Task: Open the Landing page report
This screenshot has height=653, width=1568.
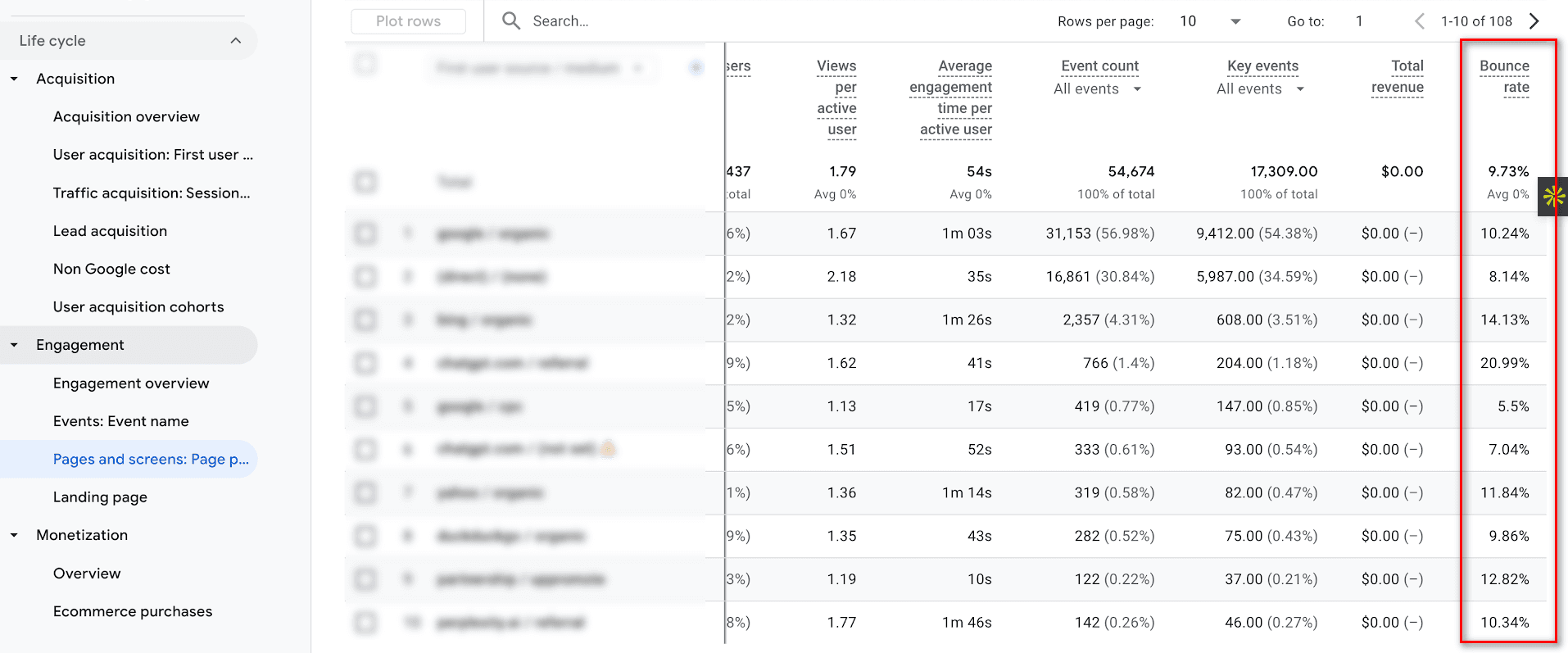Action: [x=100, y=497]
